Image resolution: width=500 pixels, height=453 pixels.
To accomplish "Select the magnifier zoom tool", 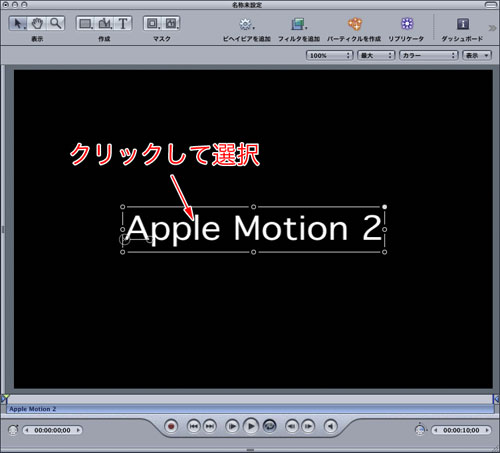I will [56, 24].
